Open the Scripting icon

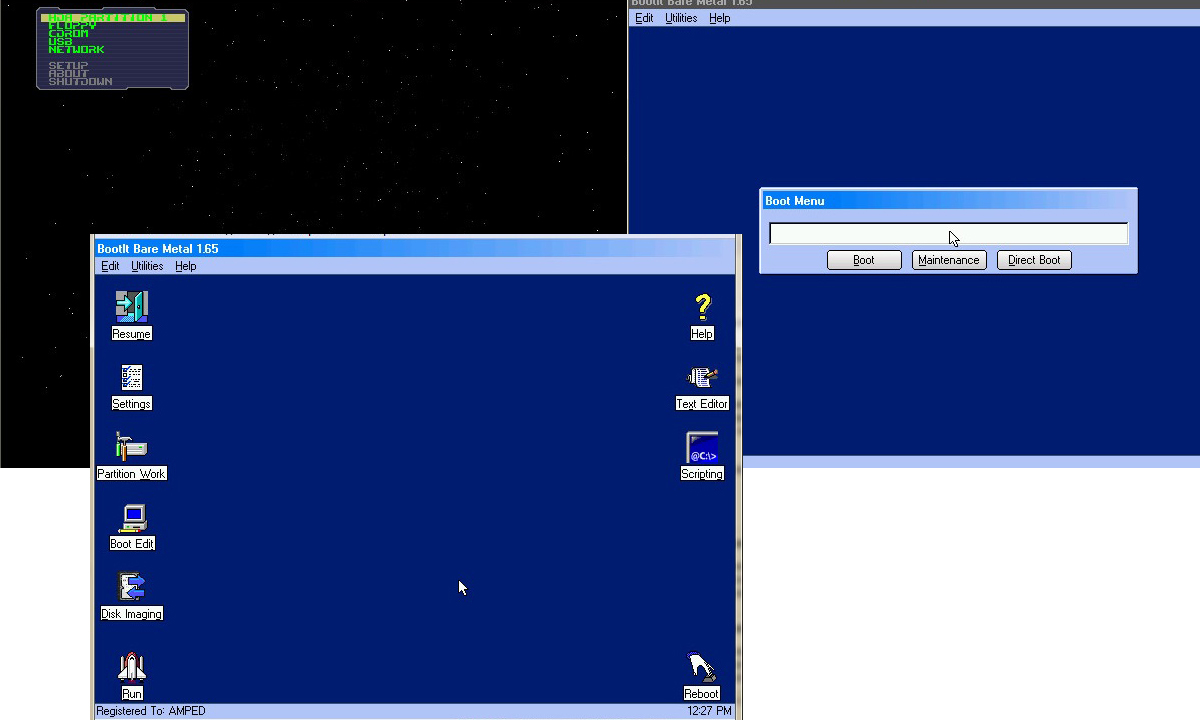702,448
